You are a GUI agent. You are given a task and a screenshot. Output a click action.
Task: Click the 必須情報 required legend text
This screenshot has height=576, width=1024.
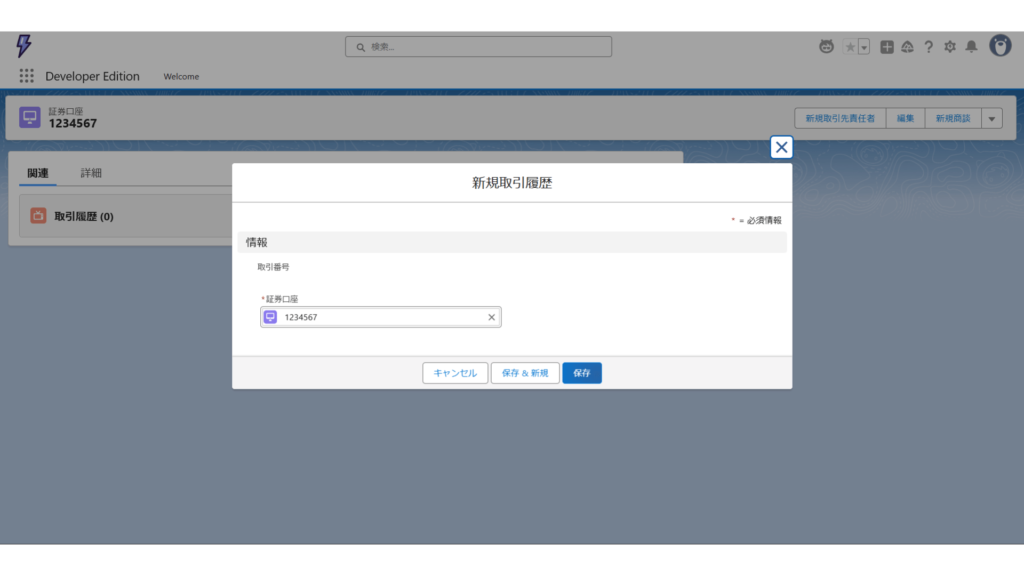point(764,220)
